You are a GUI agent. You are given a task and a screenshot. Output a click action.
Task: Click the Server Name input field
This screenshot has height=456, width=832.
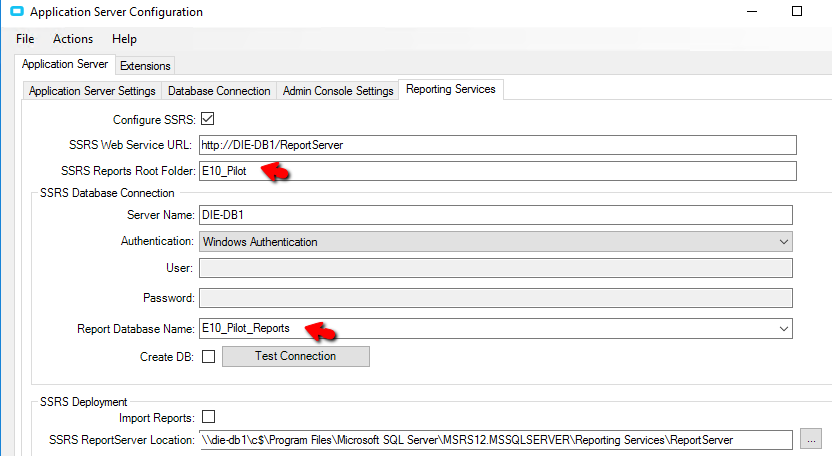496,215
